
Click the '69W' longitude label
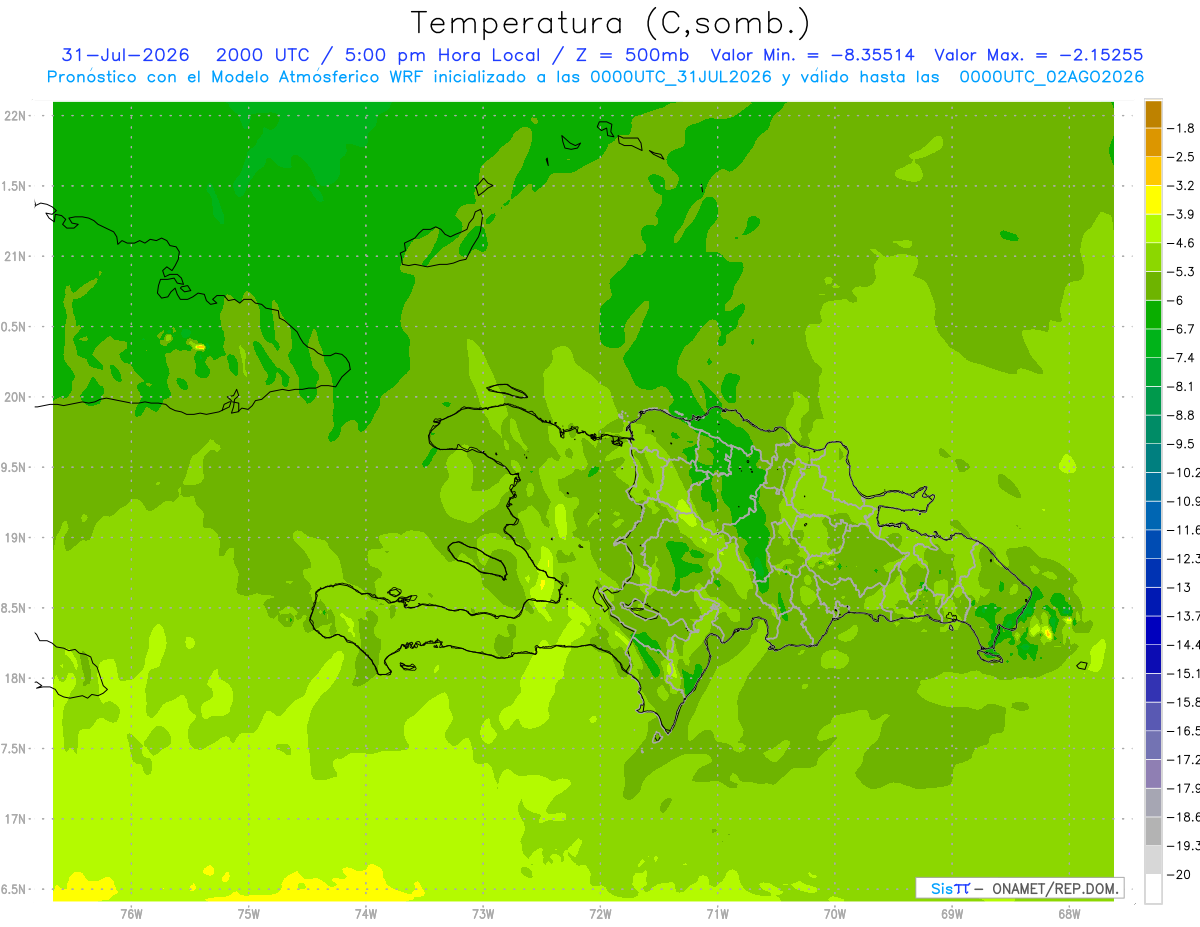pos(952,913)
